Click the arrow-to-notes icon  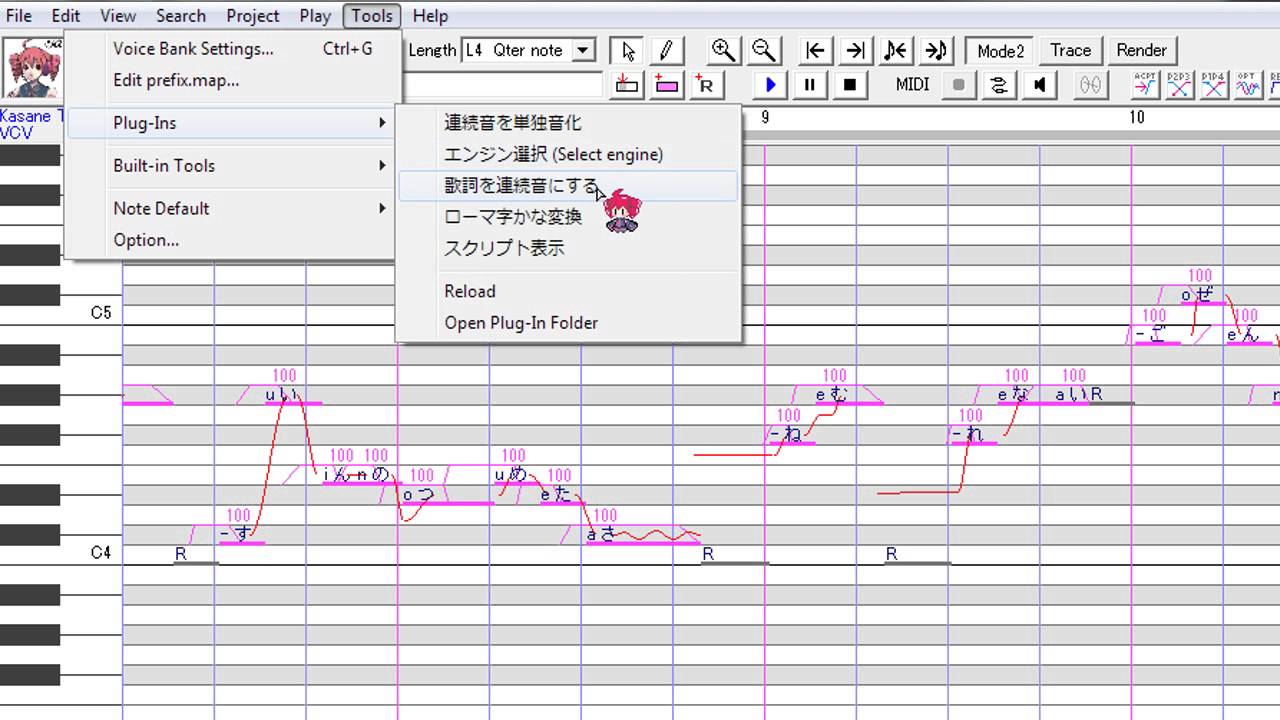pos(936,50)
